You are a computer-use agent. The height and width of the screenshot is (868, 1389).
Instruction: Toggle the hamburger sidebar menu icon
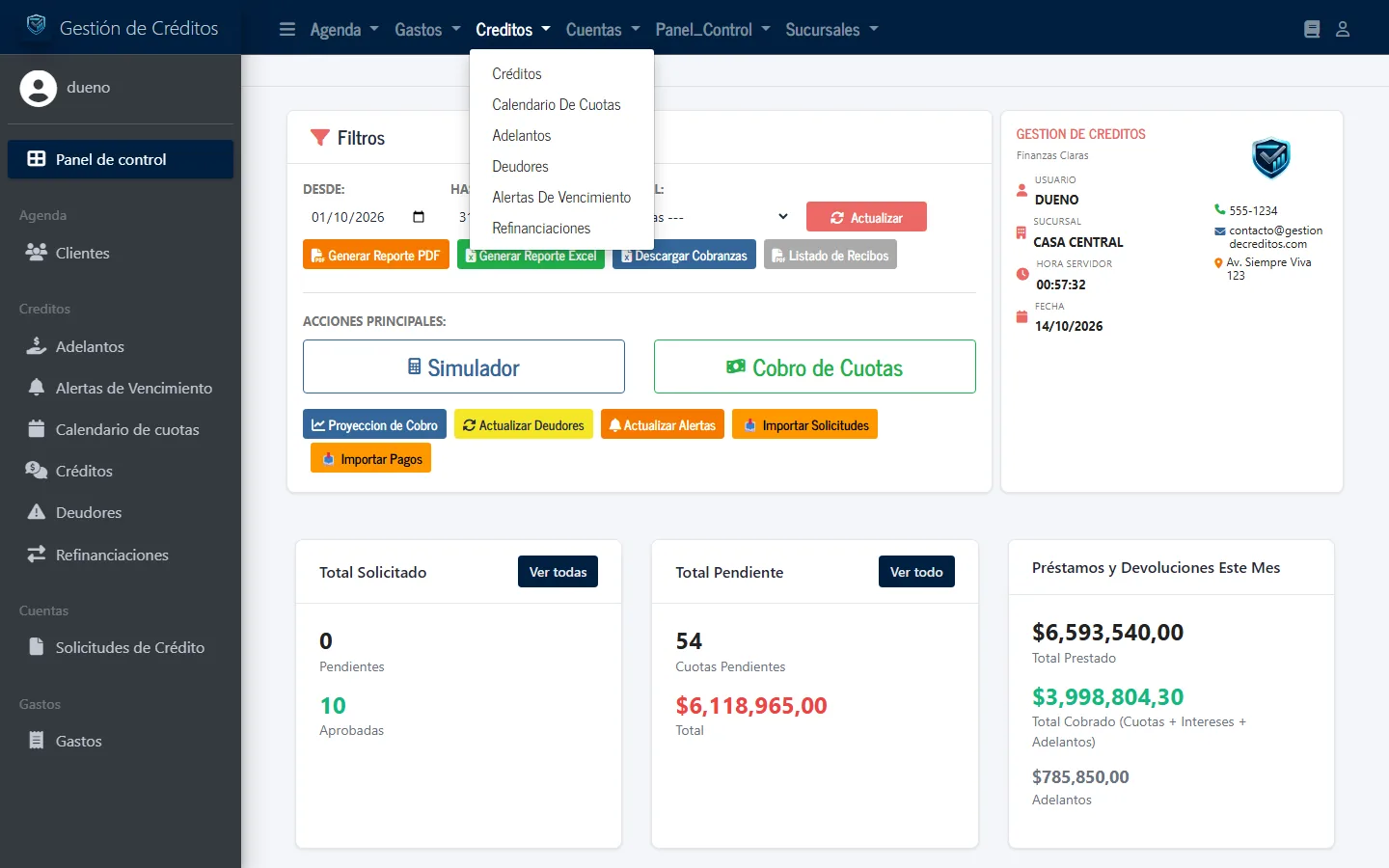click(x=287, y=29)
